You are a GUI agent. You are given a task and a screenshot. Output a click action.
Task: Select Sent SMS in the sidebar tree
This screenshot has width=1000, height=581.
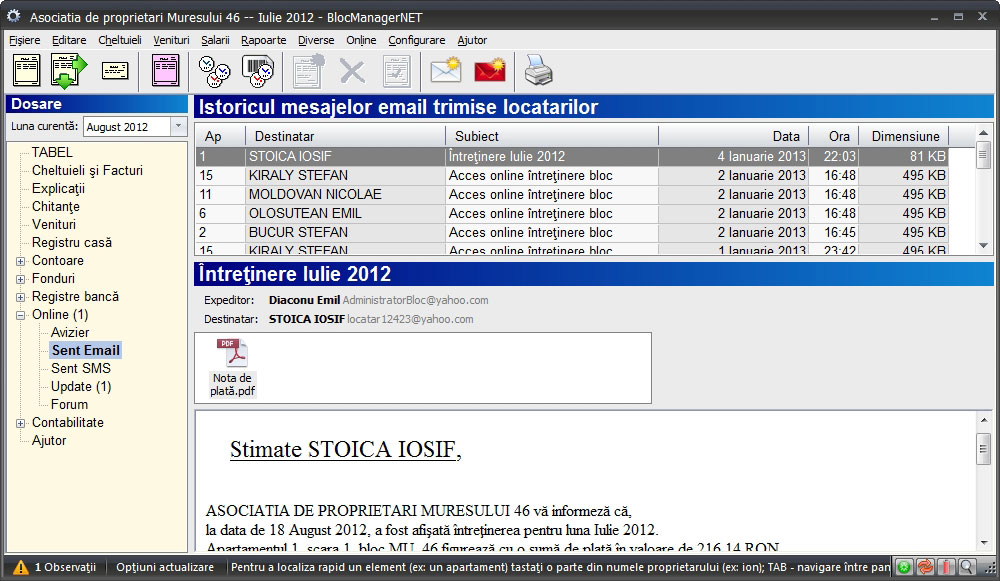point(81,369)
